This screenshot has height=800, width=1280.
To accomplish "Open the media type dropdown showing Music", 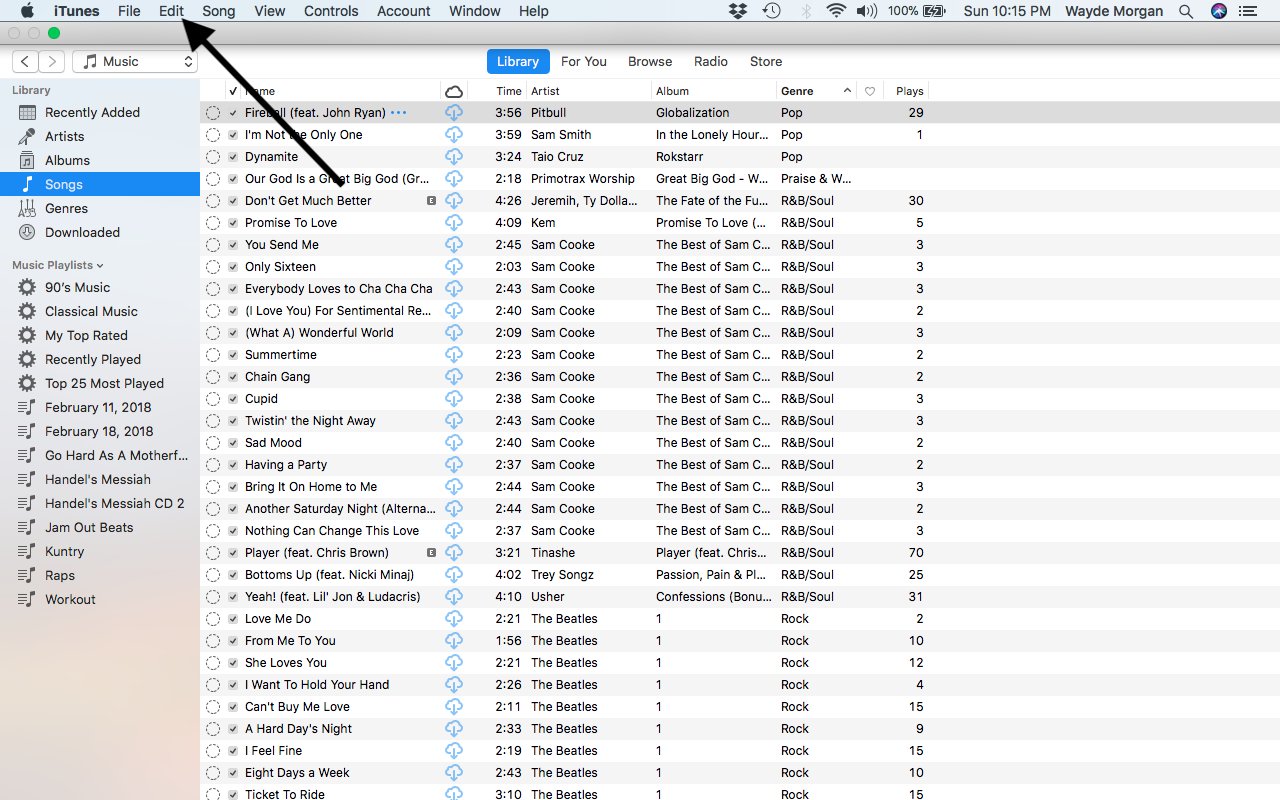I will pyautogui.click(x=134, y=60).
